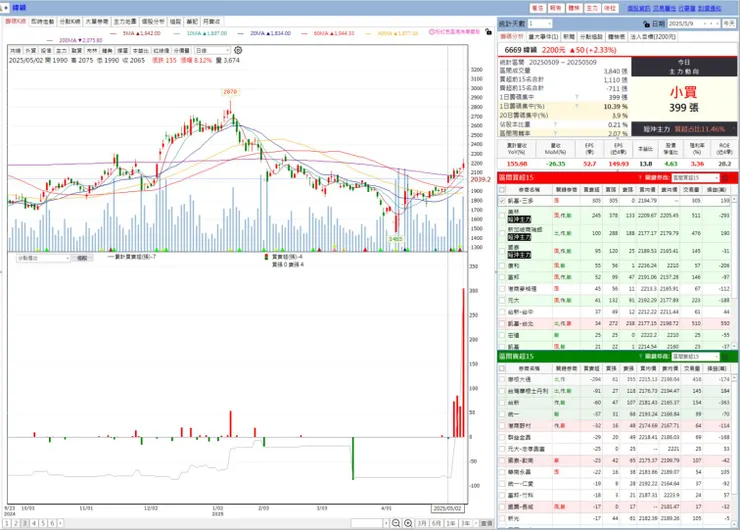This screenshot has height=530, width=740.
Task: Switch to 個股分析 tab
Action: click(x=153, y=21)
